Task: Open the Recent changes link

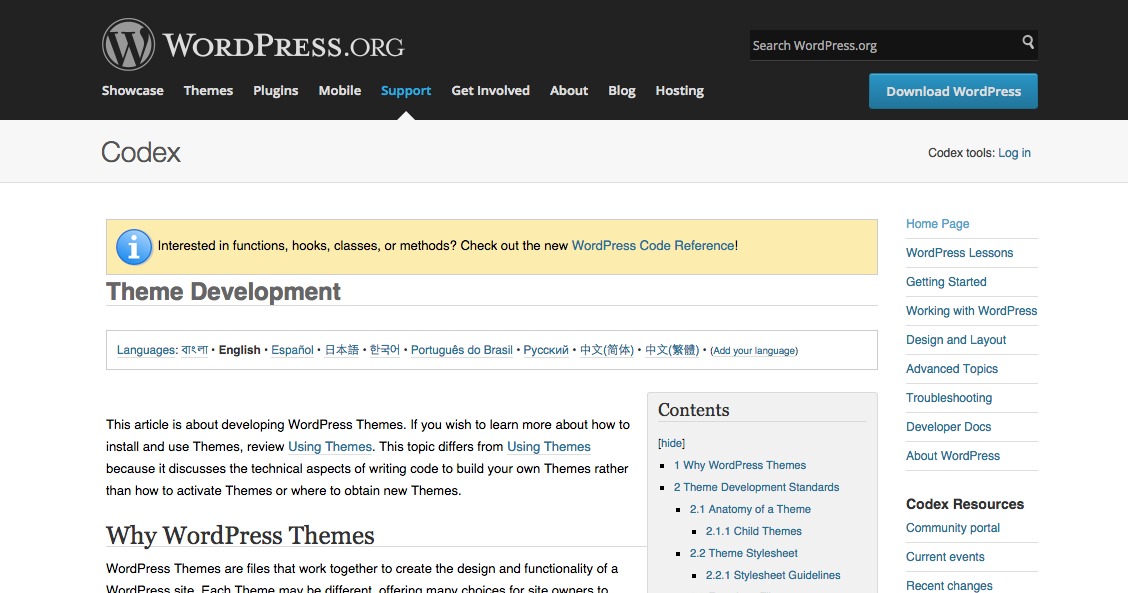Action: pyautogui.click(x=950, y=586)
